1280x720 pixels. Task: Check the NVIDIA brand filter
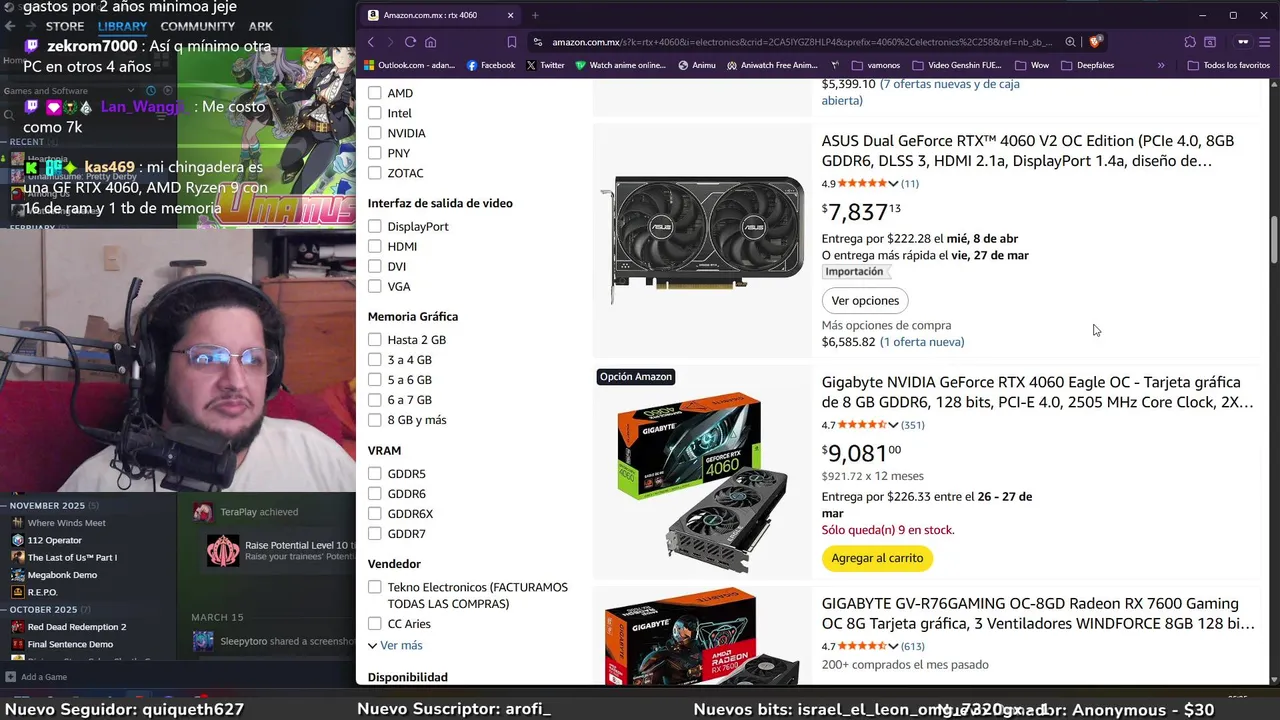tap(375, 133)
